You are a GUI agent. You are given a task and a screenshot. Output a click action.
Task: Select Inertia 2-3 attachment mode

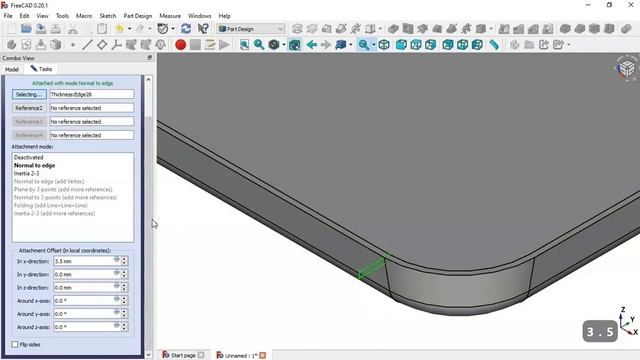(27, 173)
